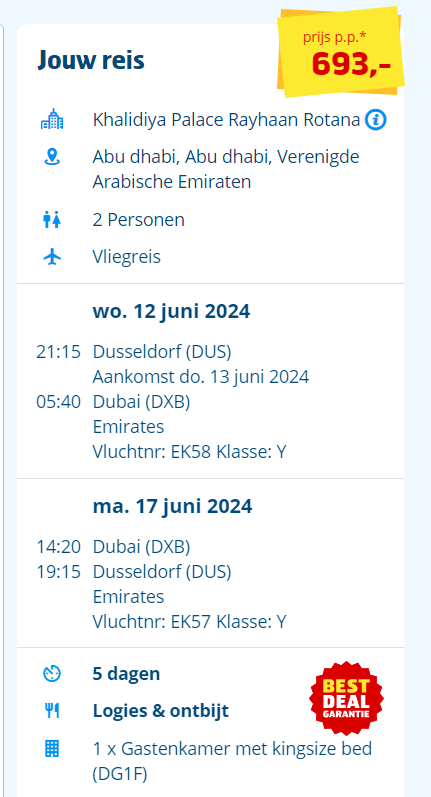The width and height of the screenshot is (431, 797).
Task: Click Gastenkamer met kingsize bed room text
Action: 232,761
